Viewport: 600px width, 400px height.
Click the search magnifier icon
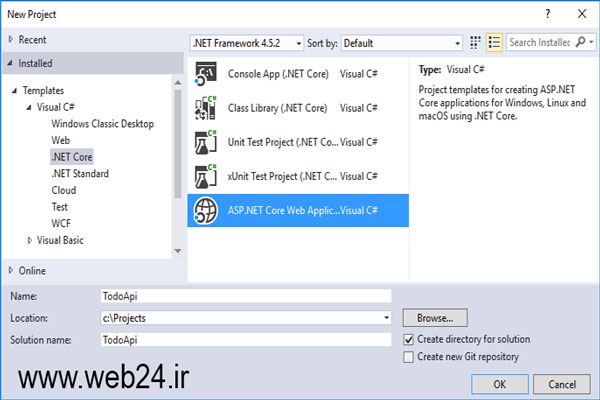pyautogui.click(x=580, y=42)
